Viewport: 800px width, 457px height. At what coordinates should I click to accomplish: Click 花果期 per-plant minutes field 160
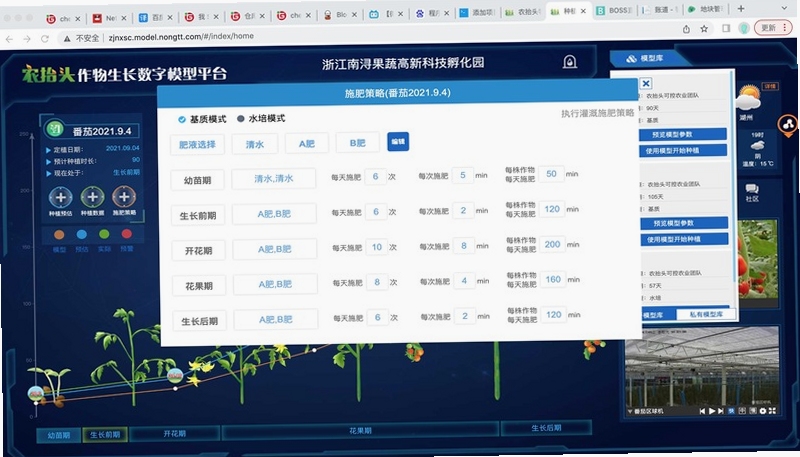click(553, 280)
